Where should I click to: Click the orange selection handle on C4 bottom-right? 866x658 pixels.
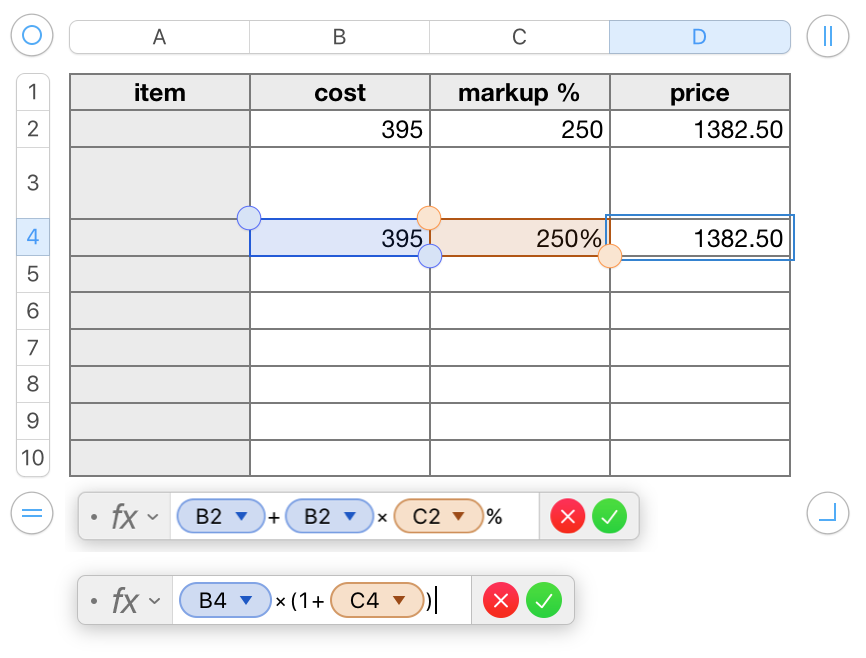(609, 257)
